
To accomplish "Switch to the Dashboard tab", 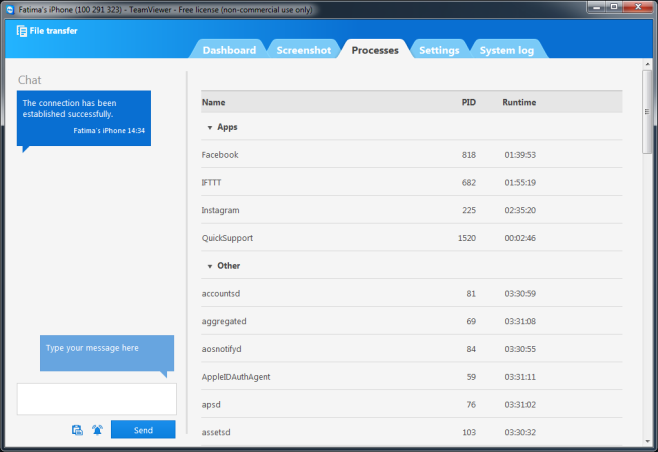I will point(229,50).
